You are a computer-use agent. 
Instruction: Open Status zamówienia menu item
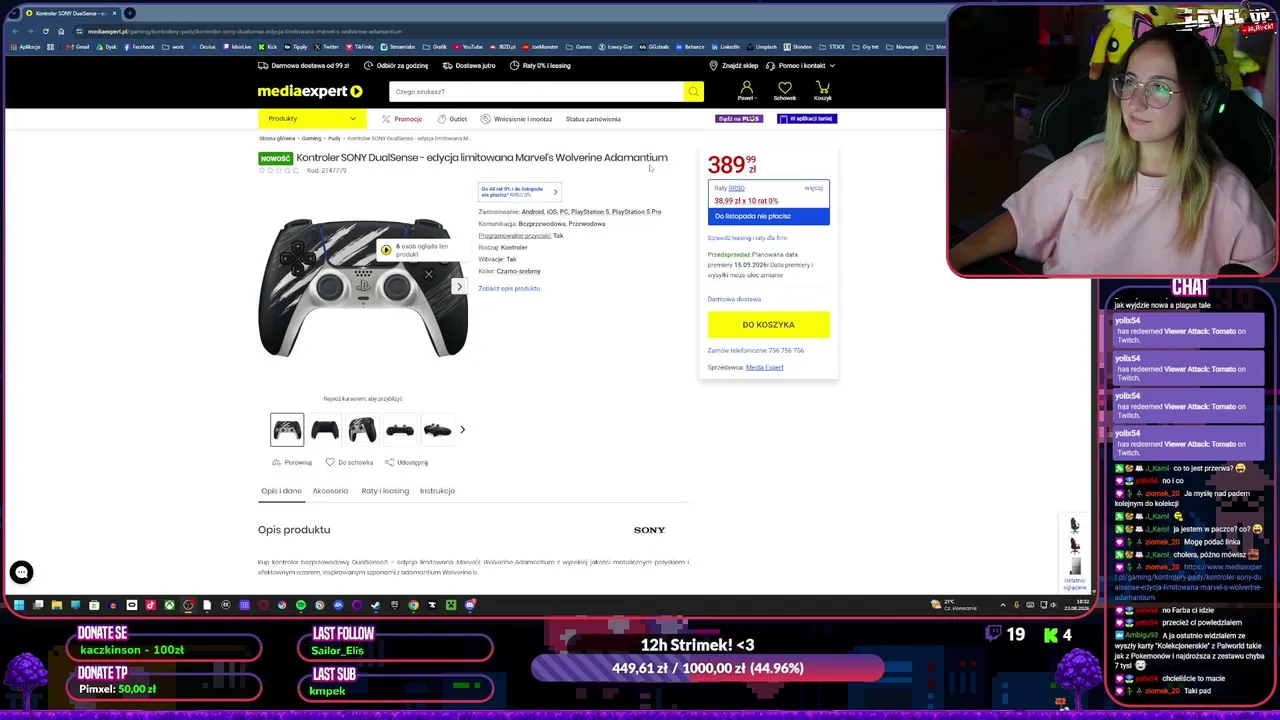pos(593,119)
